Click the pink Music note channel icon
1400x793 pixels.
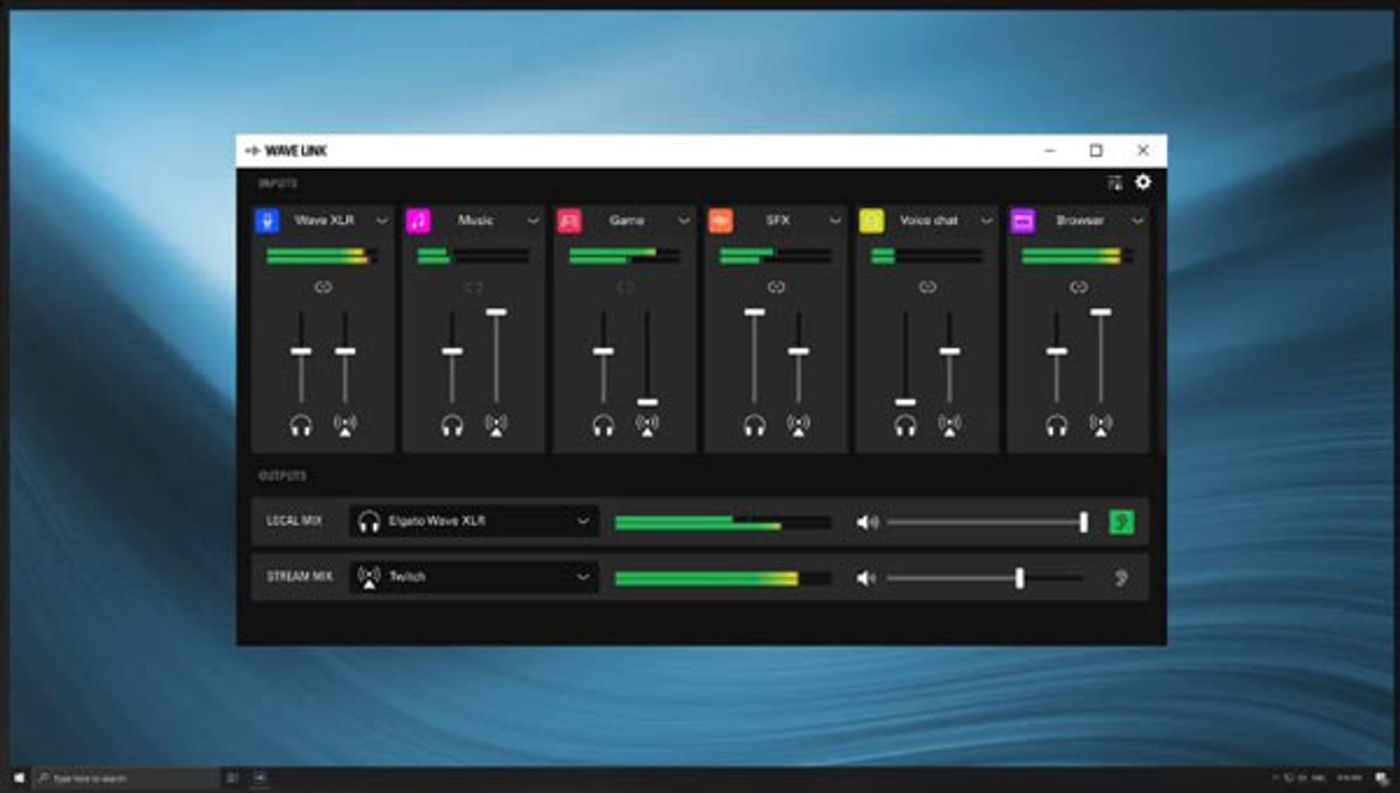[x=418, y=221]
